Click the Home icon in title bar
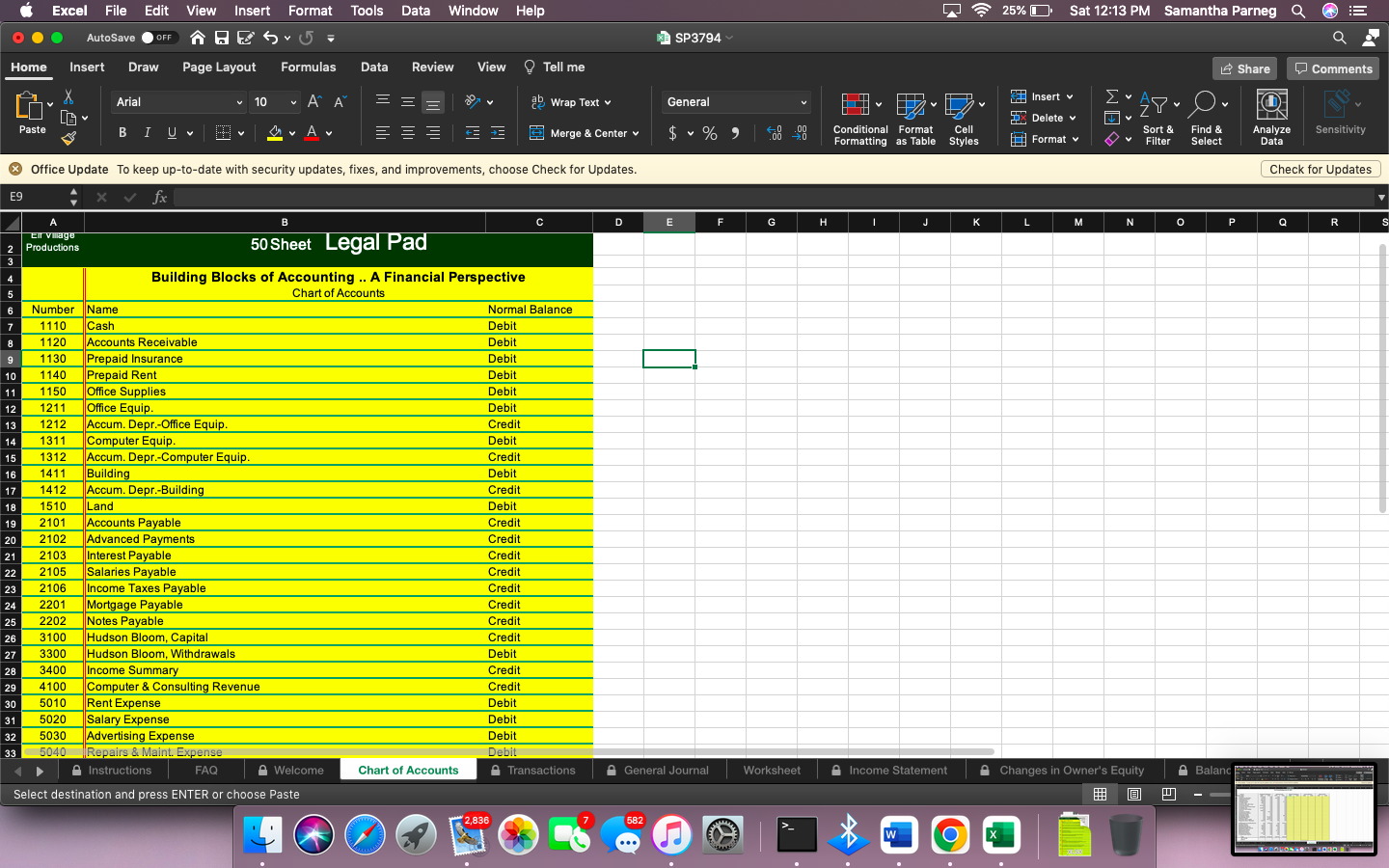Viewport: 1389px width, 868px height. pyautogui.click(x=198, y=38)
